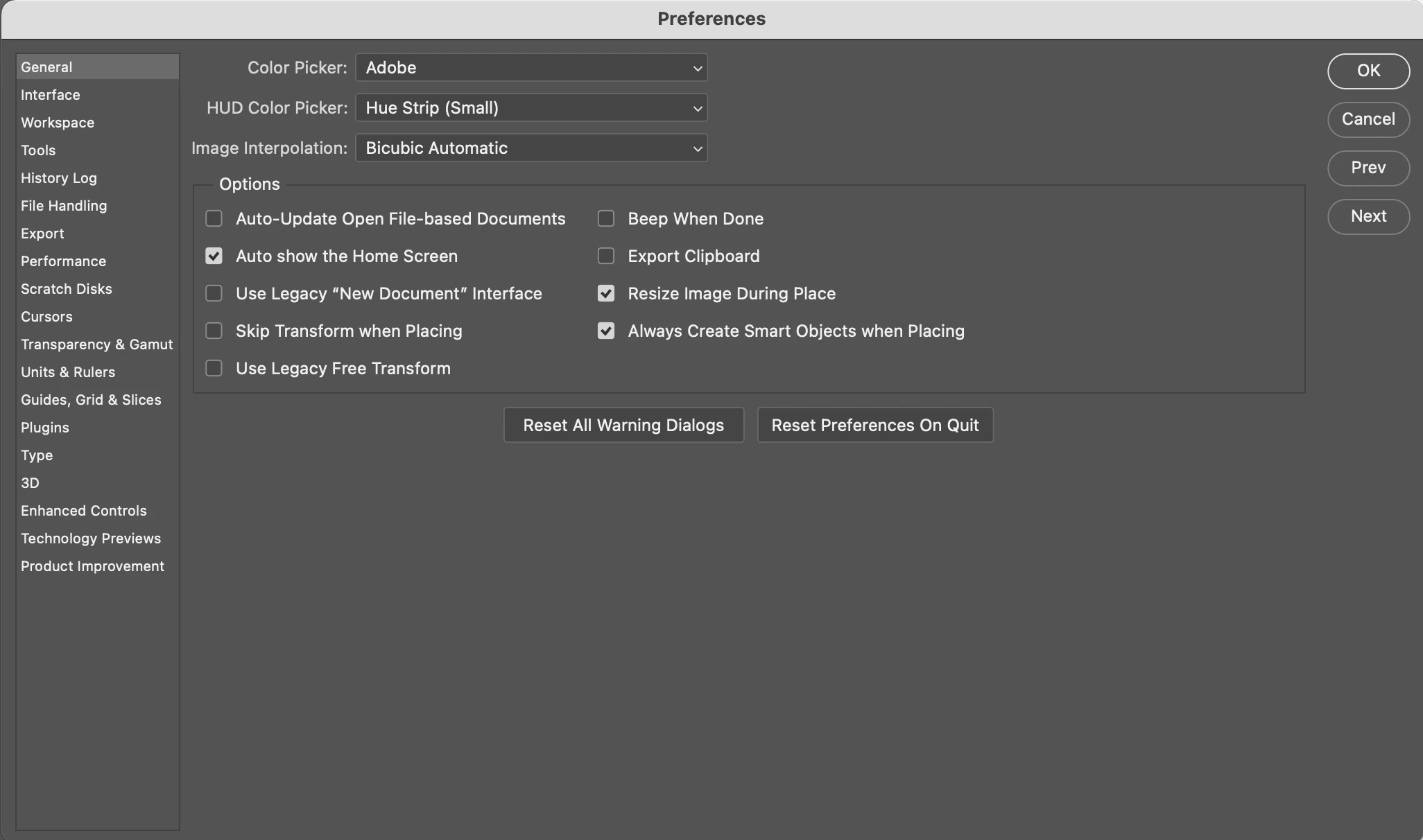Uncheck Auto show the Home Screen
The width and height of the screenshot is (1423, 840).
pos(214,256)
